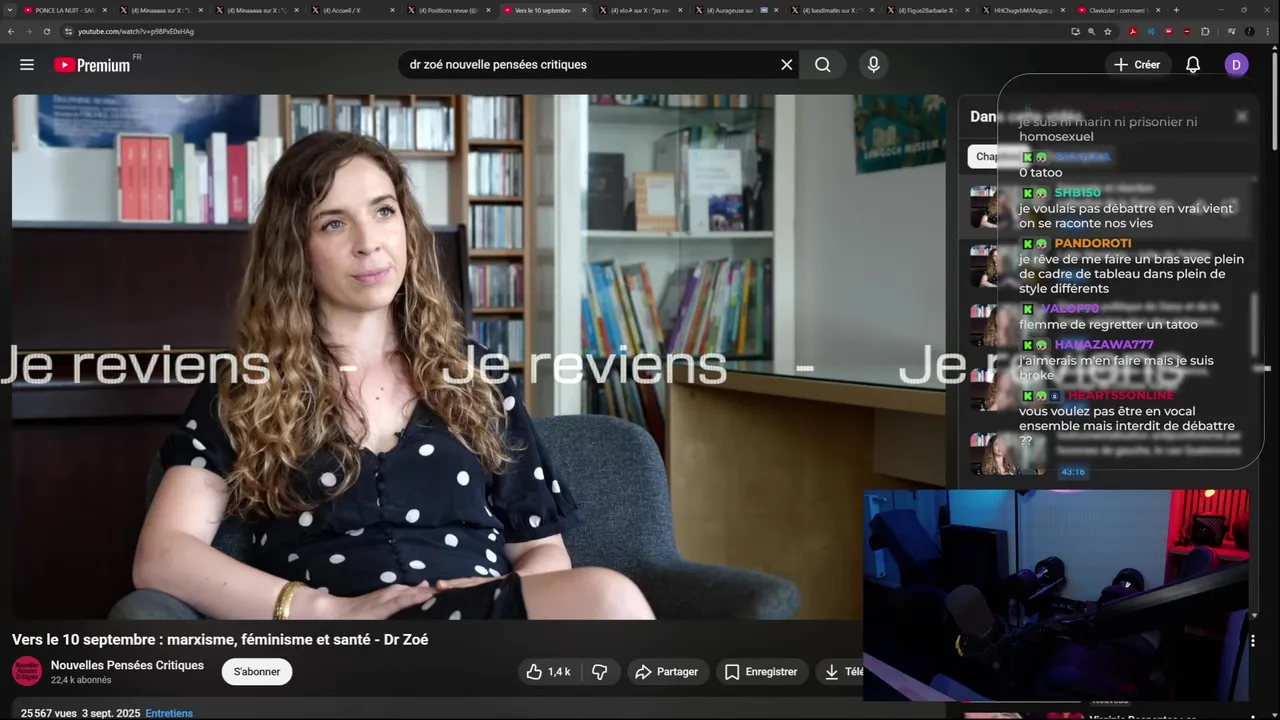Viewport: 1280px width, 720px height.
Task: Reload the page with the refresh icon
Action: pos(47,31)
